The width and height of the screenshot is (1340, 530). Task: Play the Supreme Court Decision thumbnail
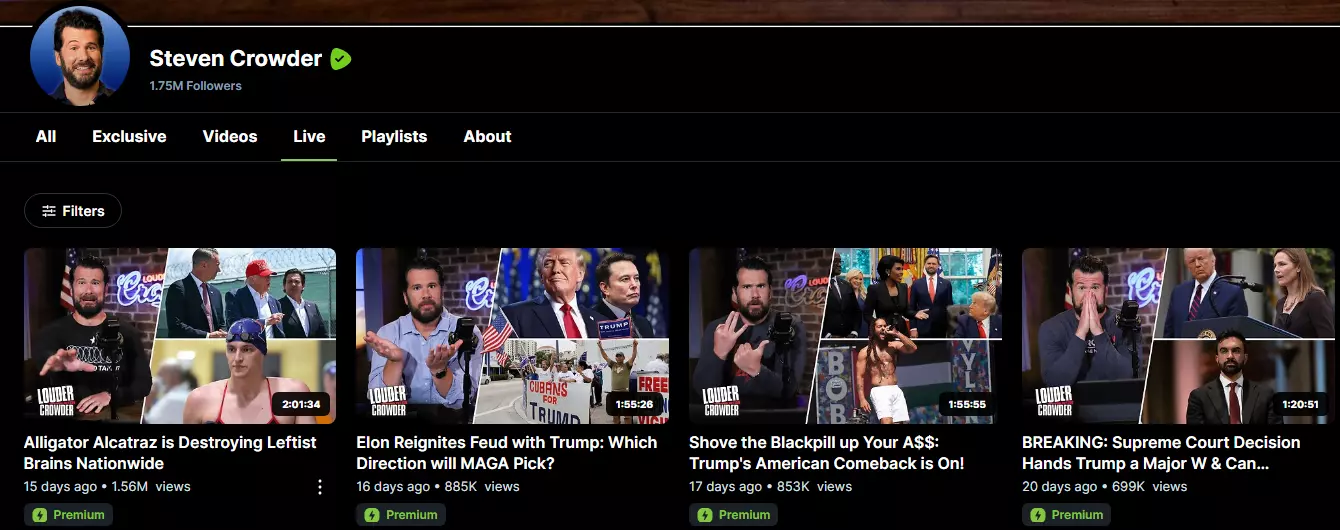click(1178, 336)
